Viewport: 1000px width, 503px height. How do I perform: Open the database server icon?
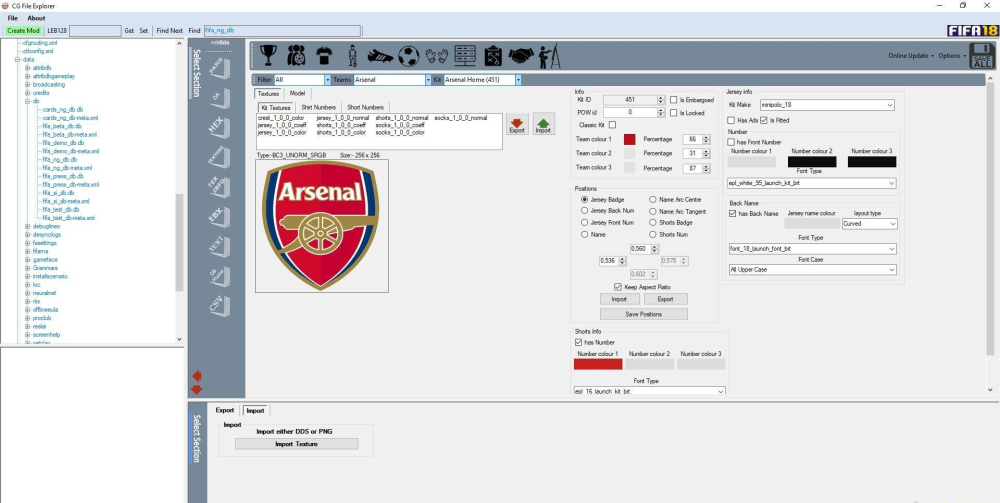point(465,55)
